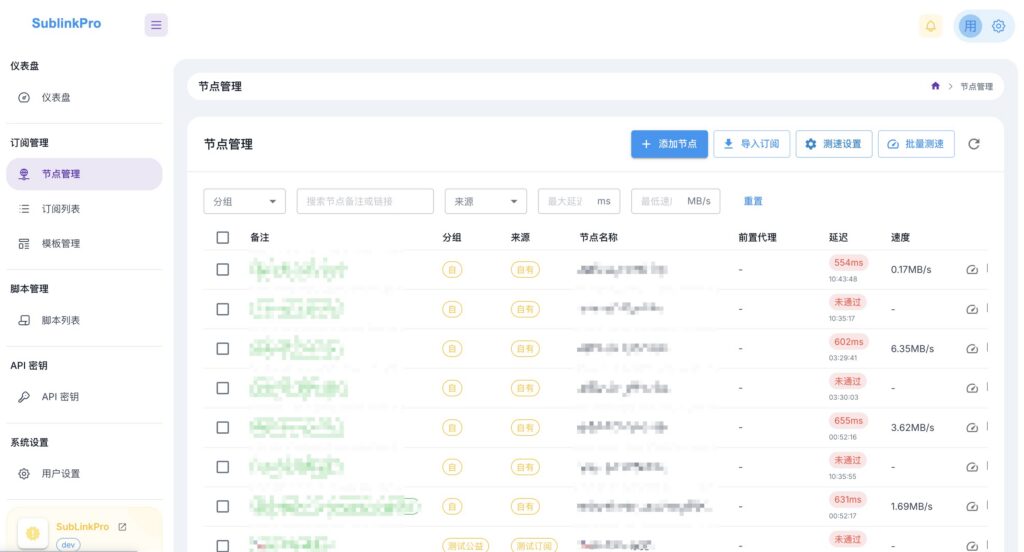Open 仪表盘 in the sidebar
The height and width of the screenshot is (552, 1024).
[x=84, y=97]
